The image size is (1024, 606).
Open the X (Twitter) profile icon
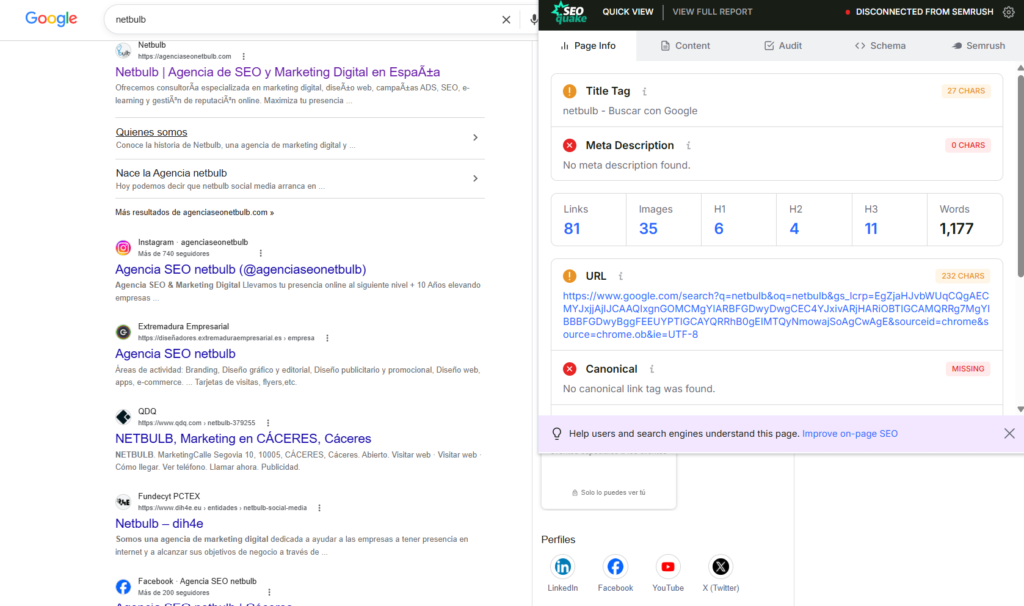click(720, 567)
